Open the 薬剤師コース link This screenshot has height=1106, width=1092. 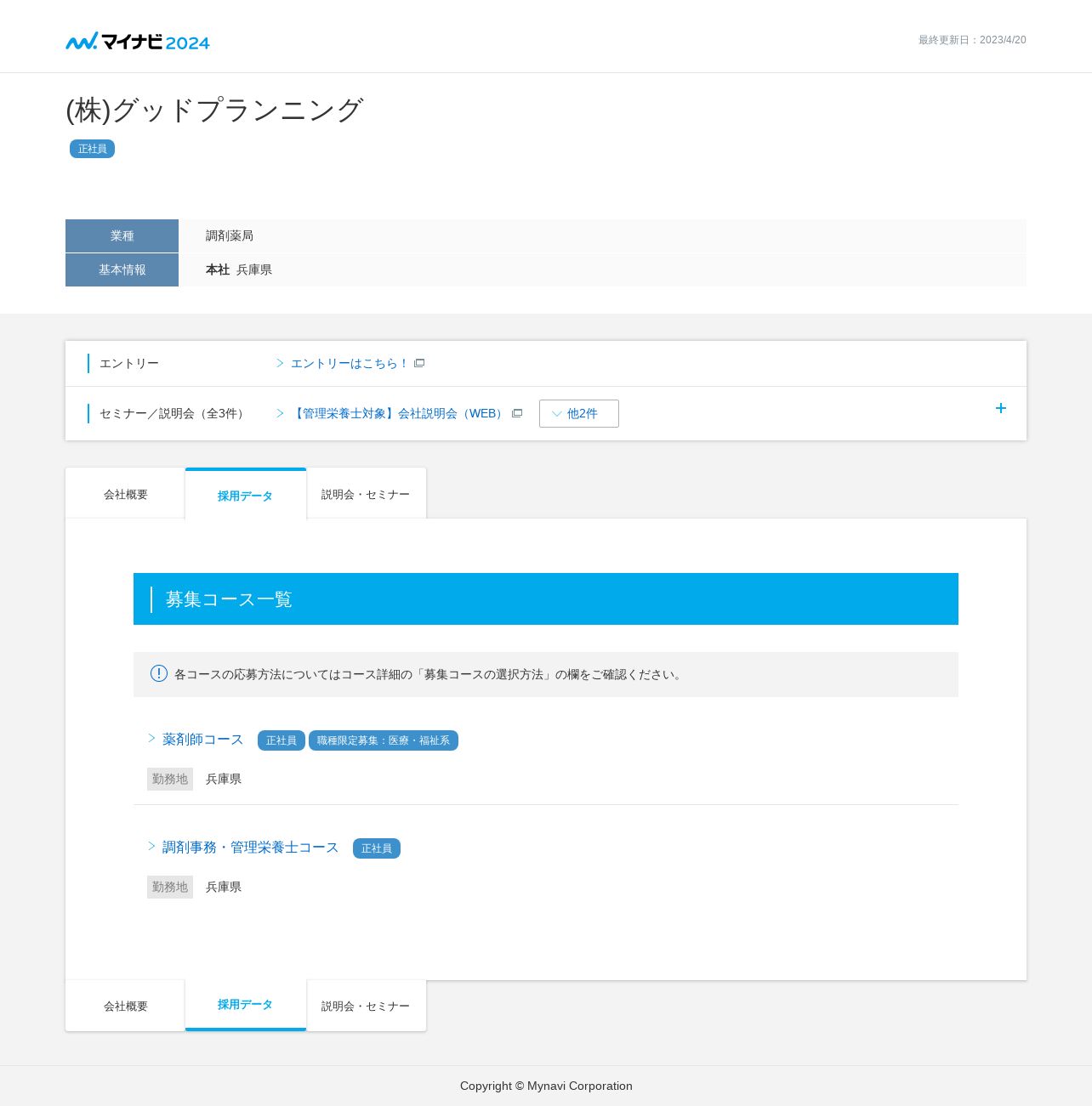tap(203, 740)
